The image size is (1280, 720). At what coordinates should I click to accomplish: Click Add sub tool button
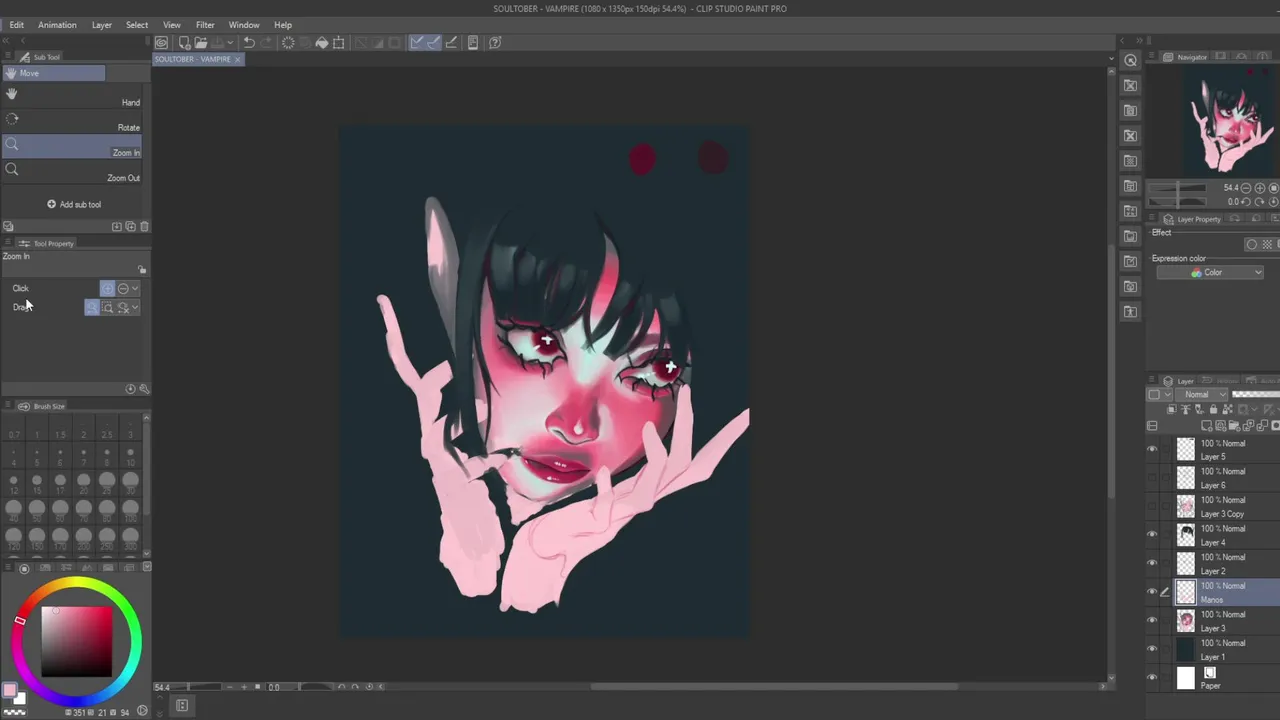tap(74, 204)
